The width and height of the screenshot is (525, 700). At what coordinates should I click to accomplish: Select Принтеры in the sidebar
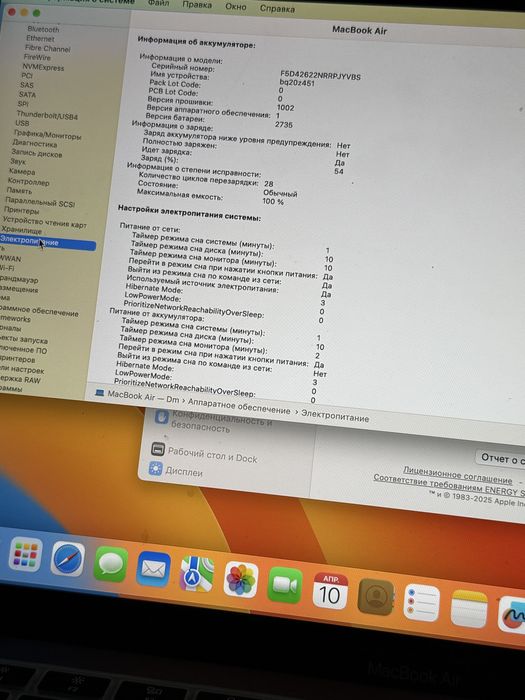(x=21, y=210)
